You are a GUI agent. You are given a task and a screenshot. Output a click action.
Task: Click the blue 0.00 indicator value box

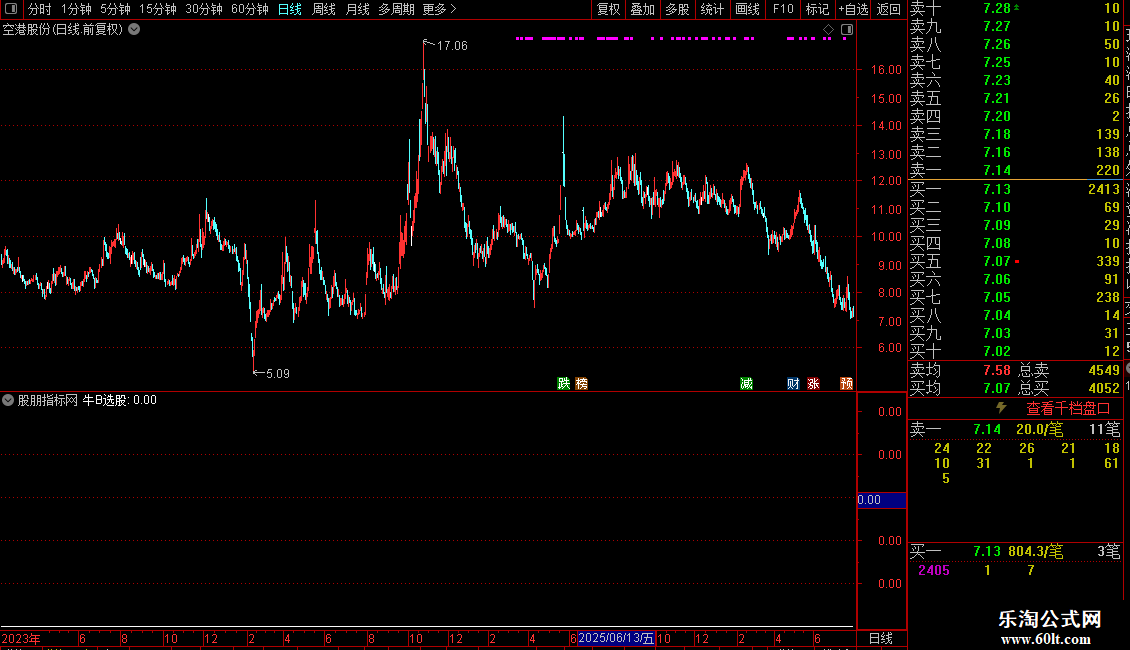(881, 499)
